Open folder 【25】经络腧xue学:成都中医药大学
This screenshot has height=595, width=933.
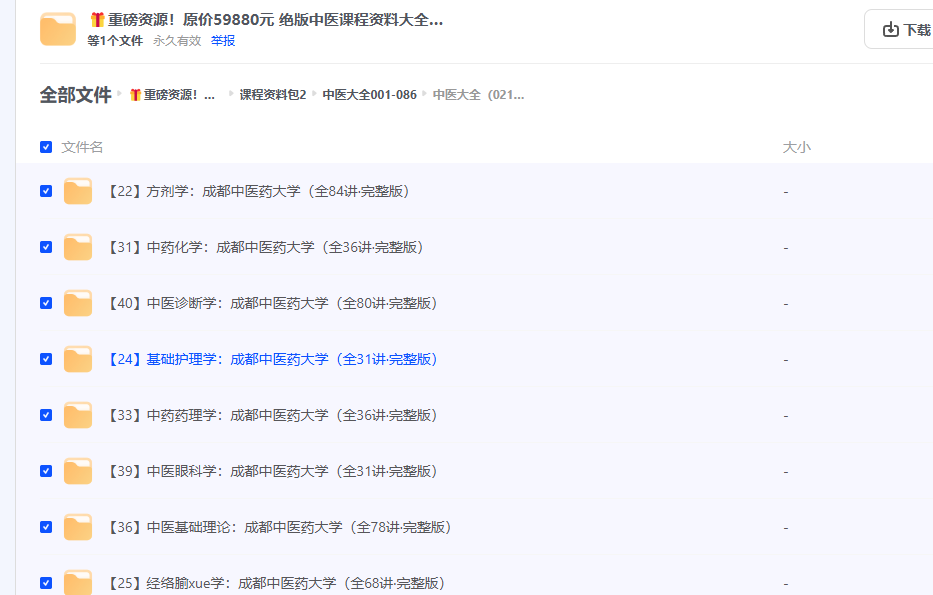click(275, 583)
